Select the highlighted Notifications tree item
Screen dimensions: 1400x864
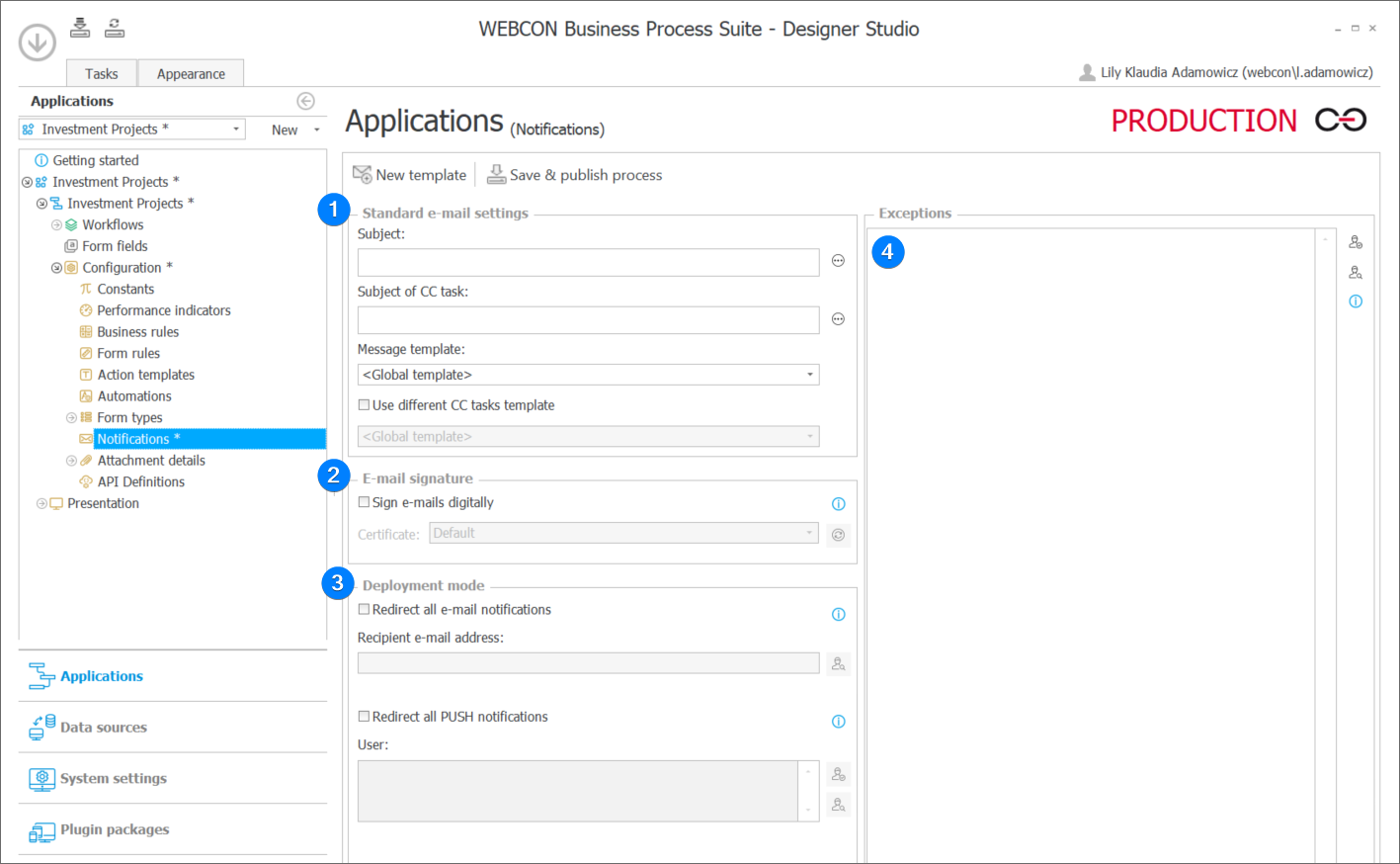[209, 439]
